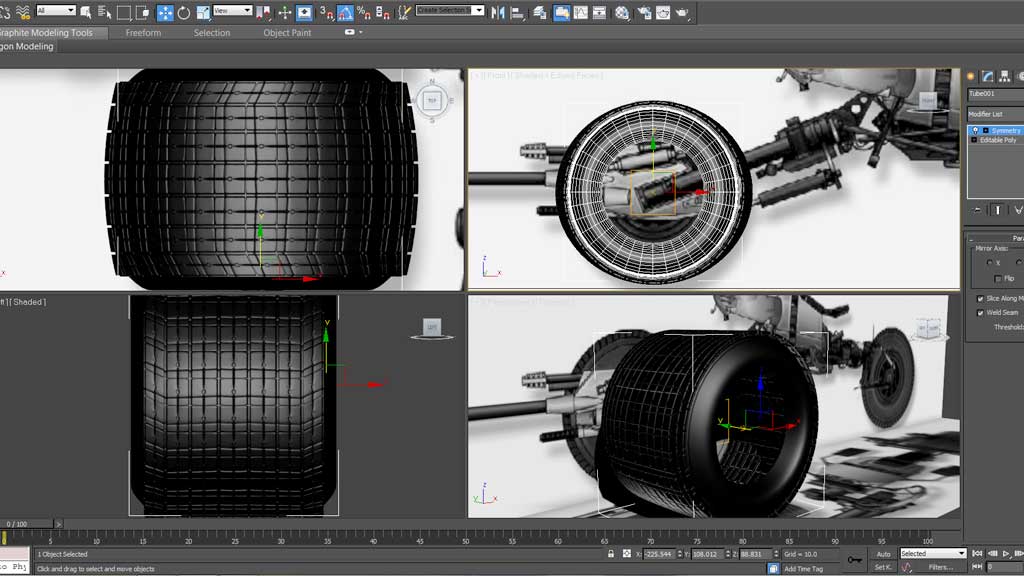Toggle the Graphite Modeling ribbon icon
Viewport: 1024px width, 576px height.
[x=561, y=12]
